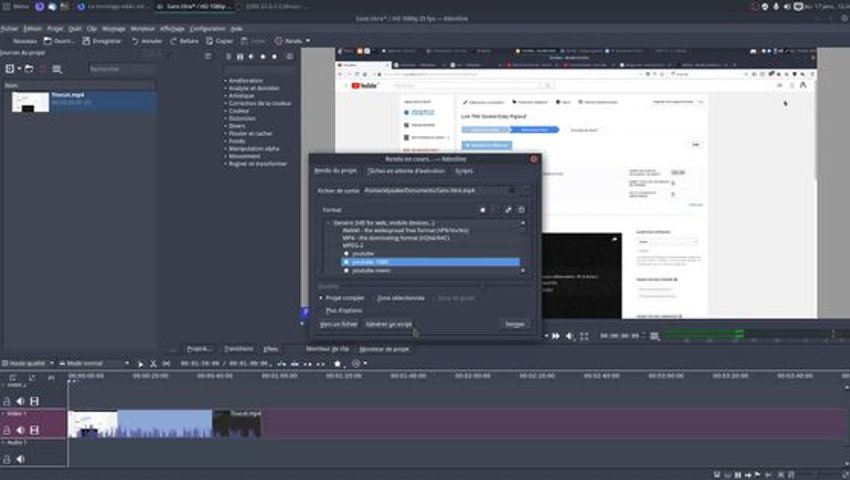Switch to the Scripts tab in render dialog

coord(463,171)
